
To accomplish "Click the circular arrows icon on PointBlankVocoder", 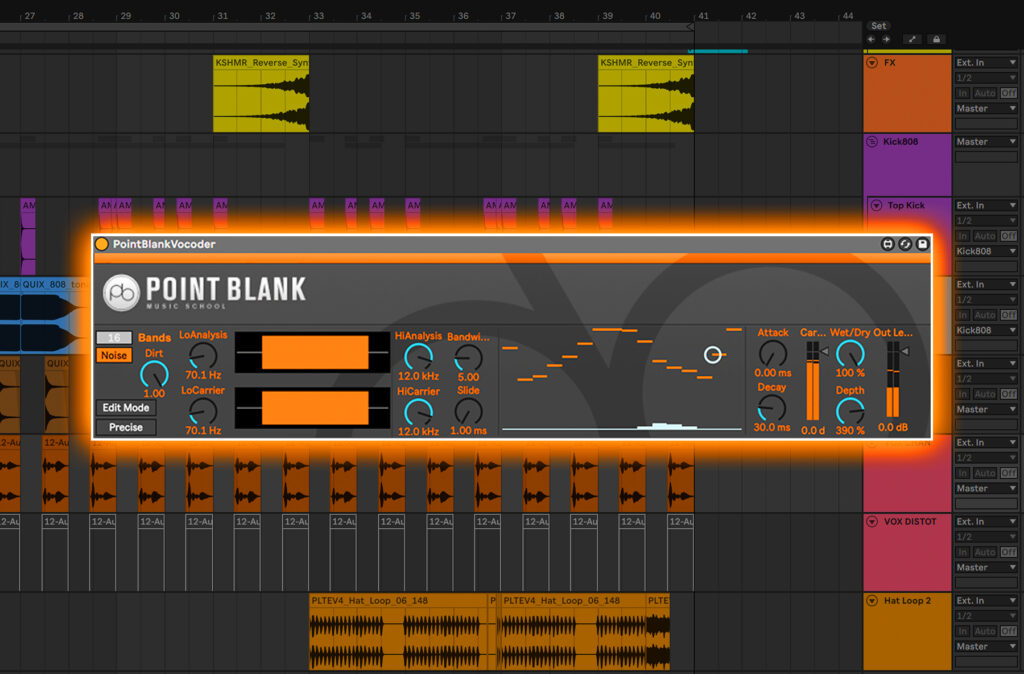I will 905,244.
